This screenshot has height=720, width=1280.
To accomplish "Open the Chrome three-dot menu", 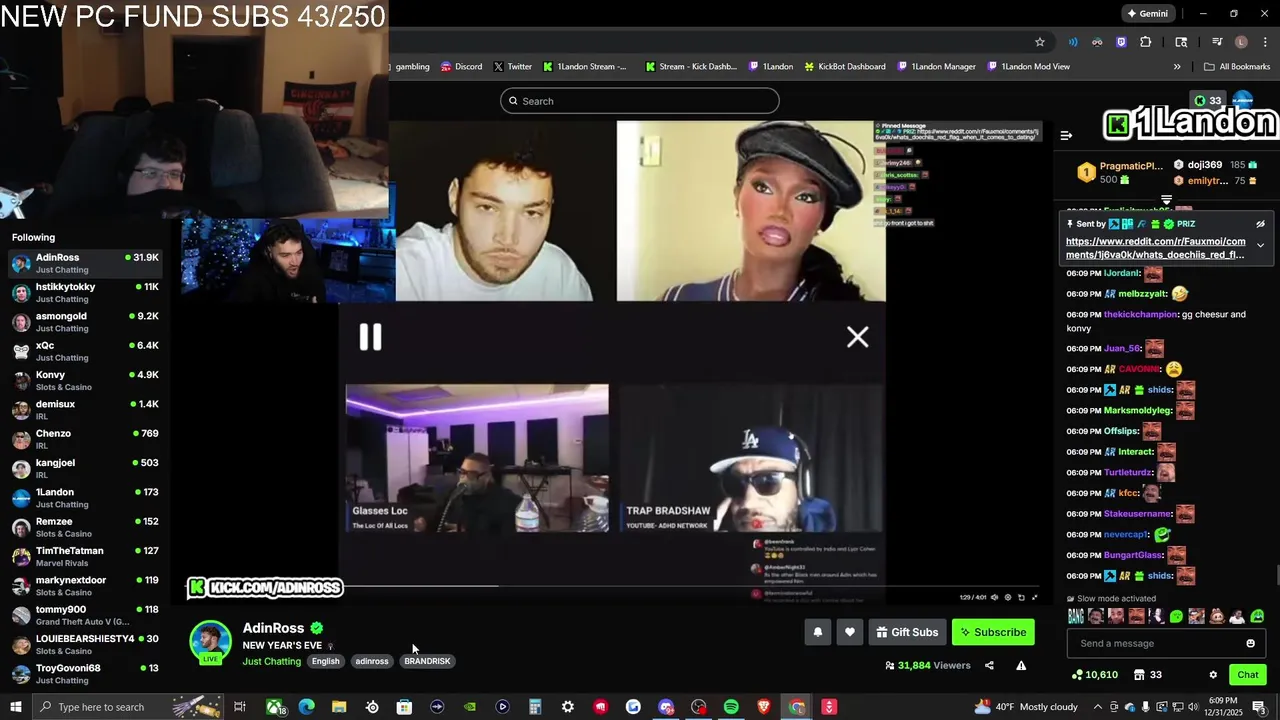I will (1265, 42).
